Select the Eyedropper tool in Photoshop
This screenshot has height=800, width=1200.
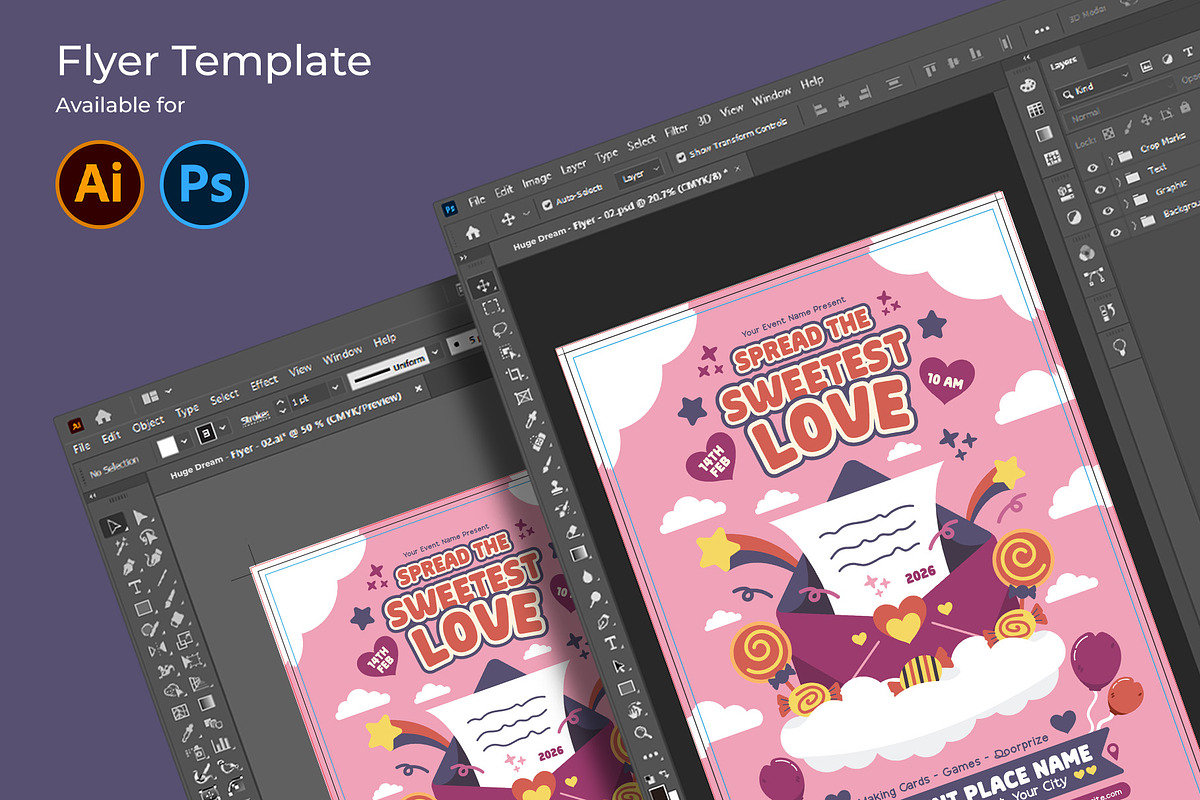530,418
